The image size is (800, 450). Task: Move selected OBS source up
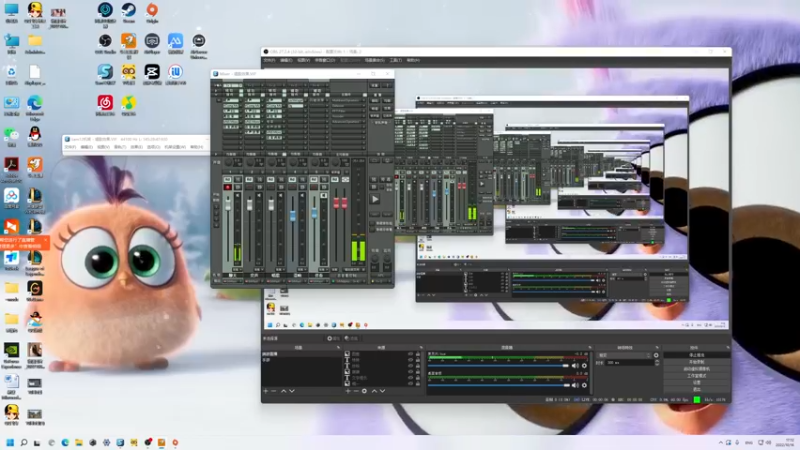[374, 391]
